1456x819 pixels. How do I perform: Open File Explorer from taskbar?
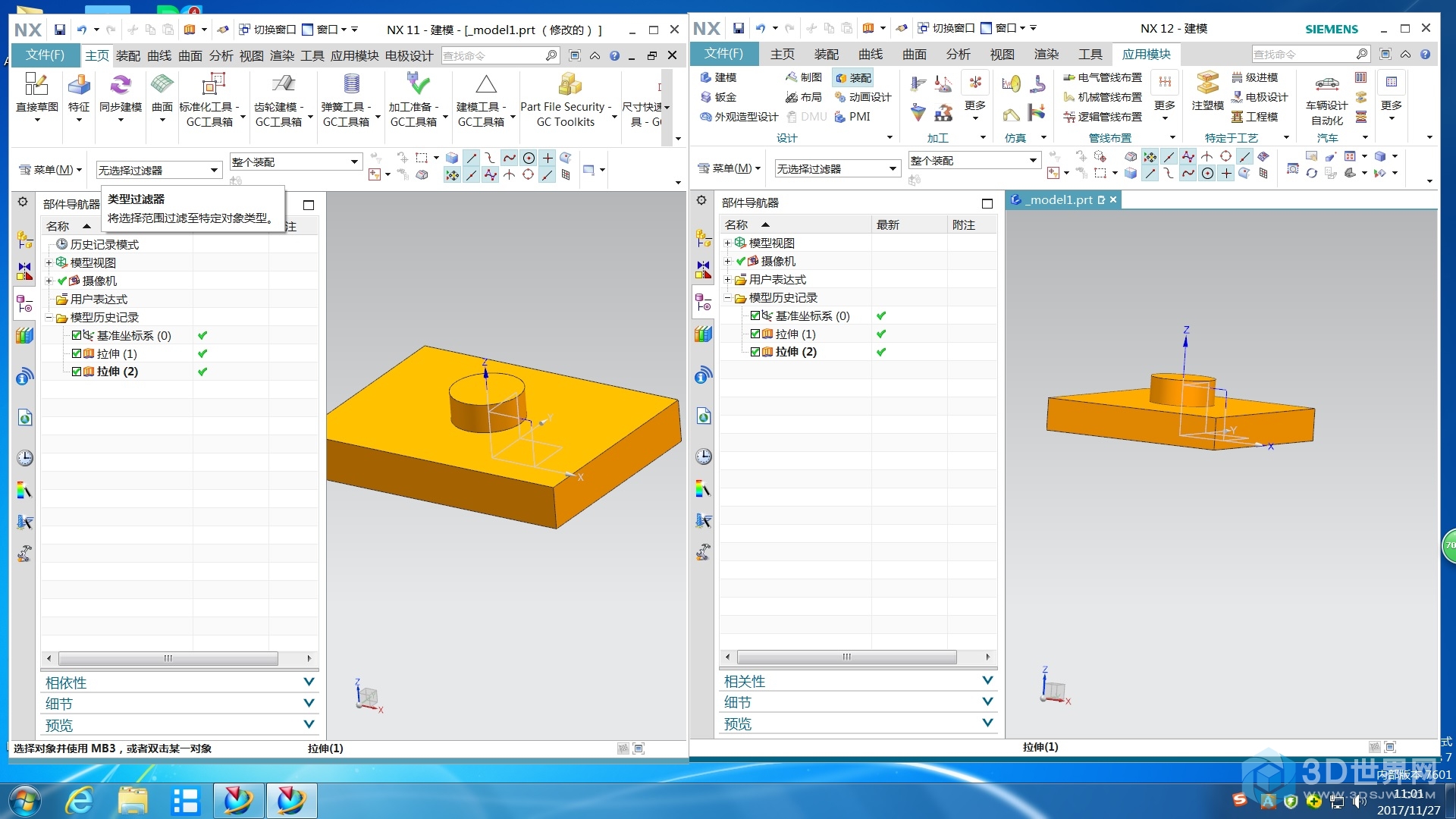pyautogui.click(x=133, y=801)
